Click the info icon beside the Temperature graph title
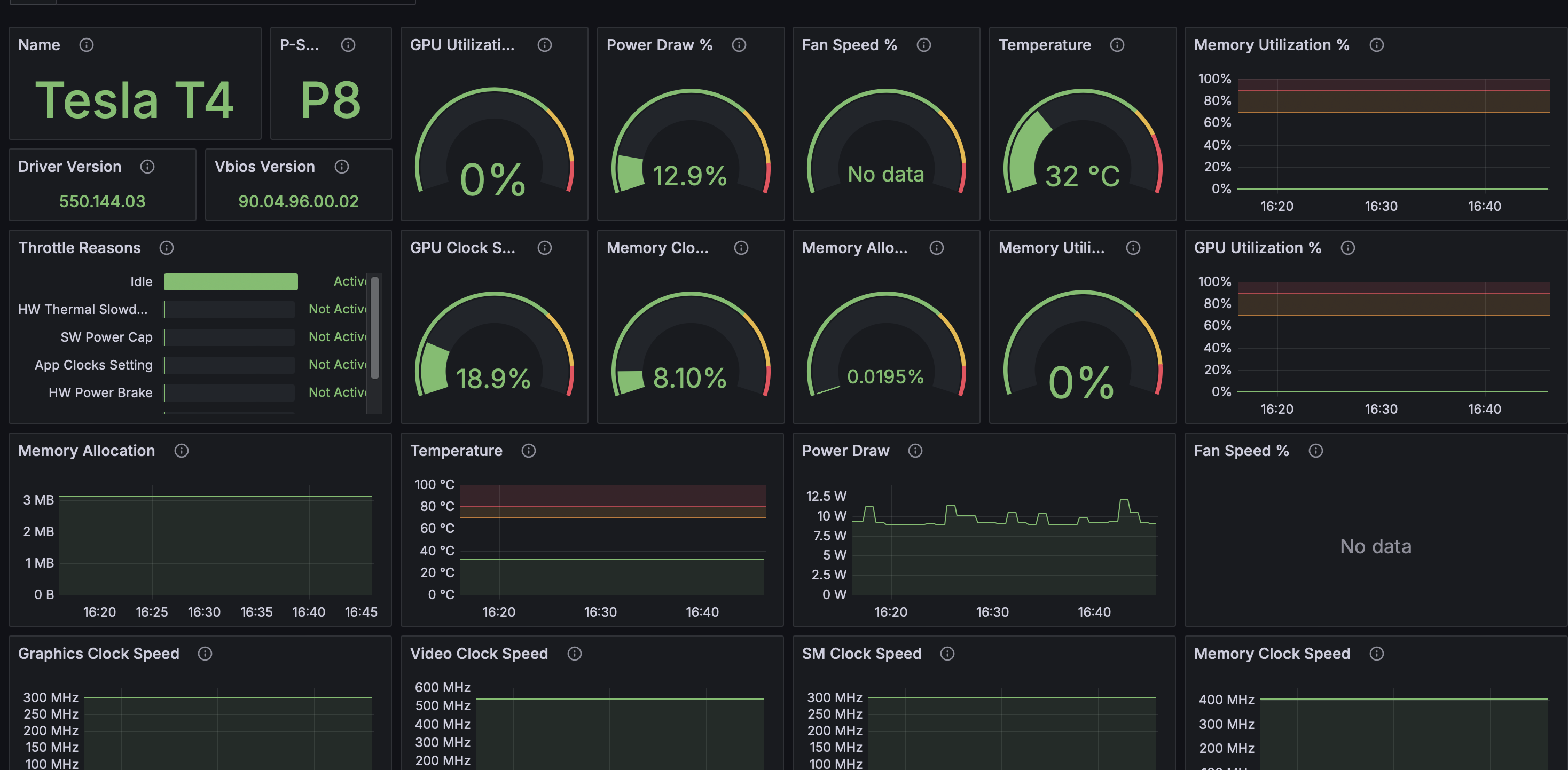This screenshot has width=1568, height=770. click(529, 451)
